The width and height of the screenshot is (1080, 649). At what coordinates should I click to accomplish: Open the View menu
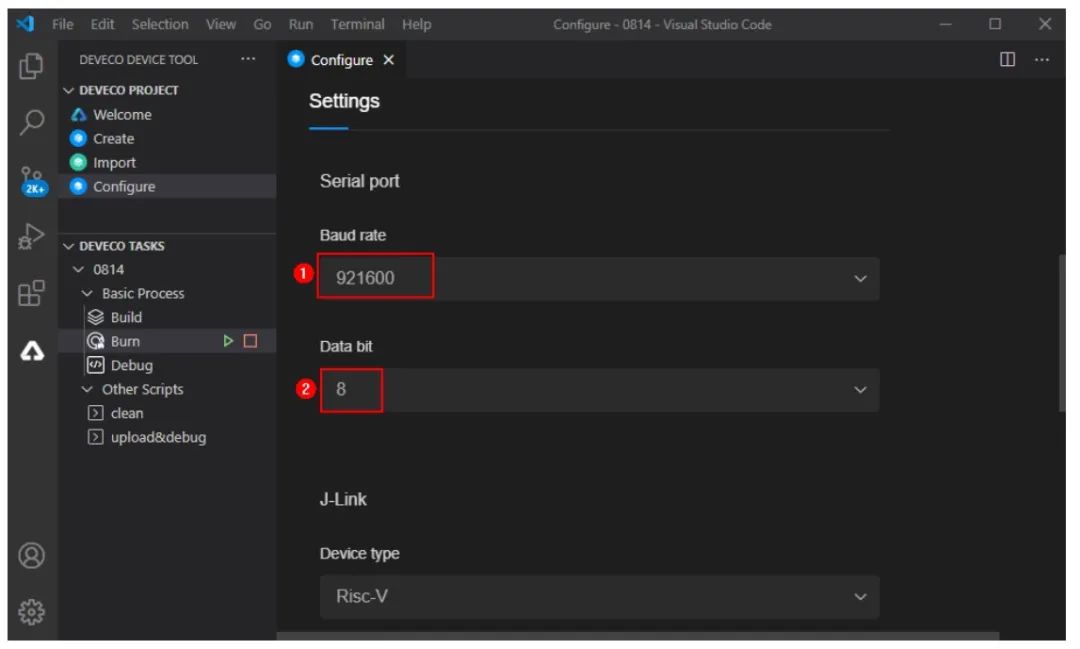220,24
